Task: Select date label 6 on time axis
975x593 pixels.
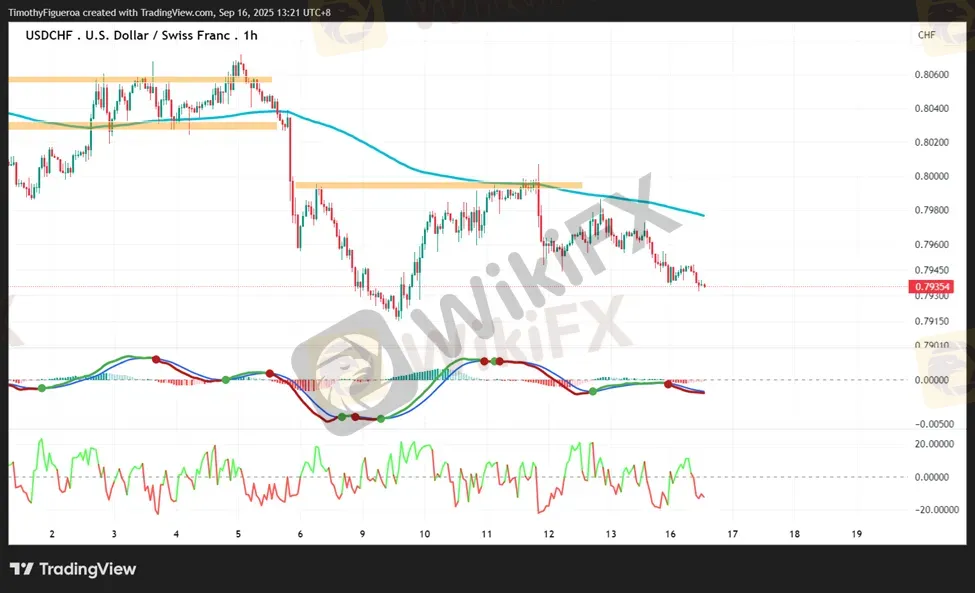Action: pos(300,534)
